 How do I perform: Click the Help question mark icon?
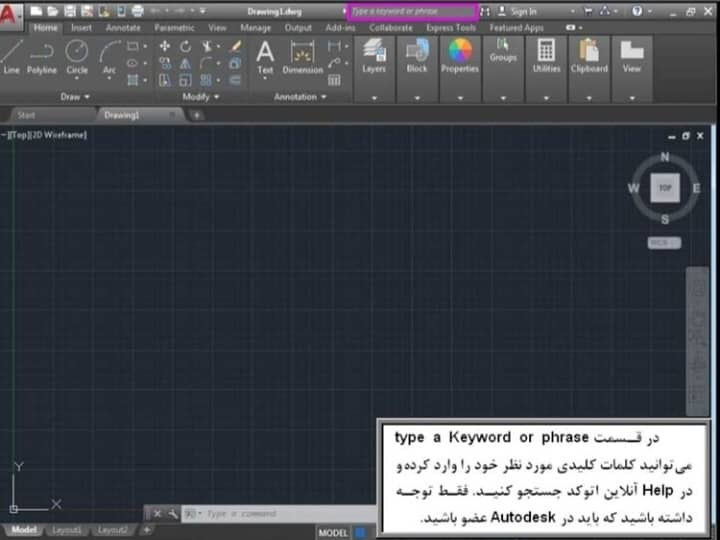[x=637, y=11]
